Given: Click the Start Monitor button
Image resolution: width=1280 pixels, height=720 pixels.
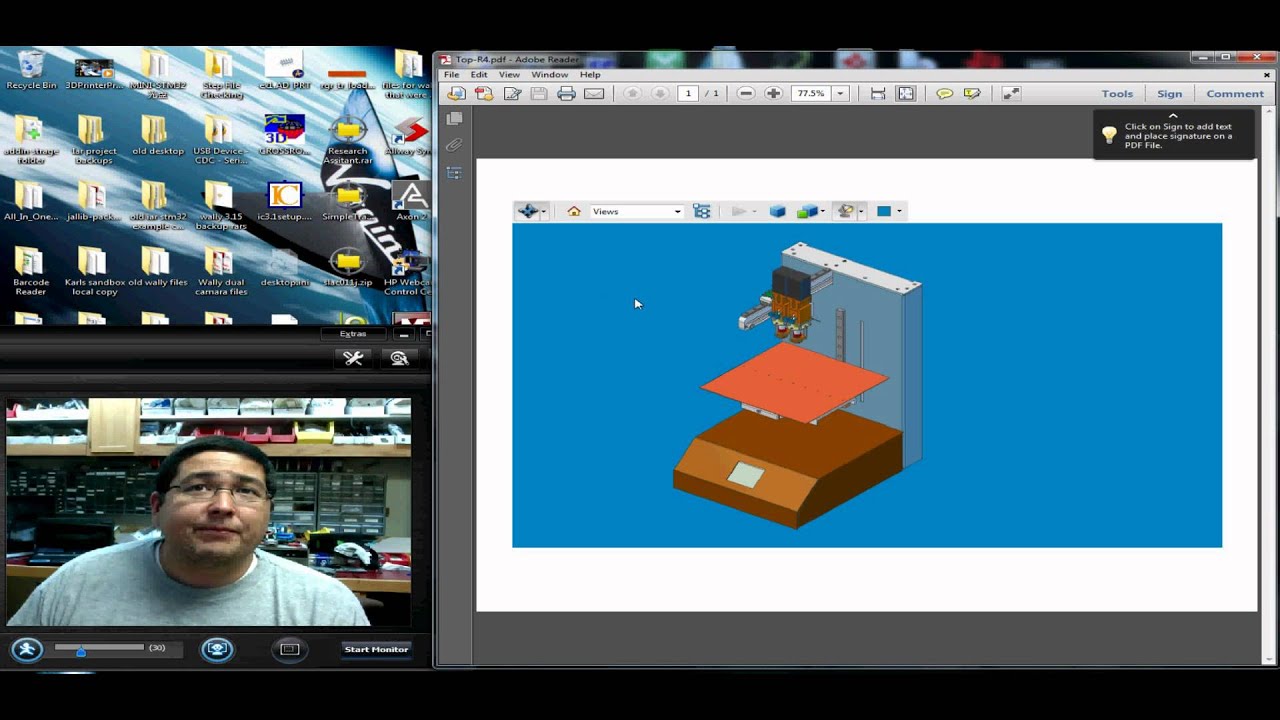Looking at the screenshot, I should (x=376, y=650).
